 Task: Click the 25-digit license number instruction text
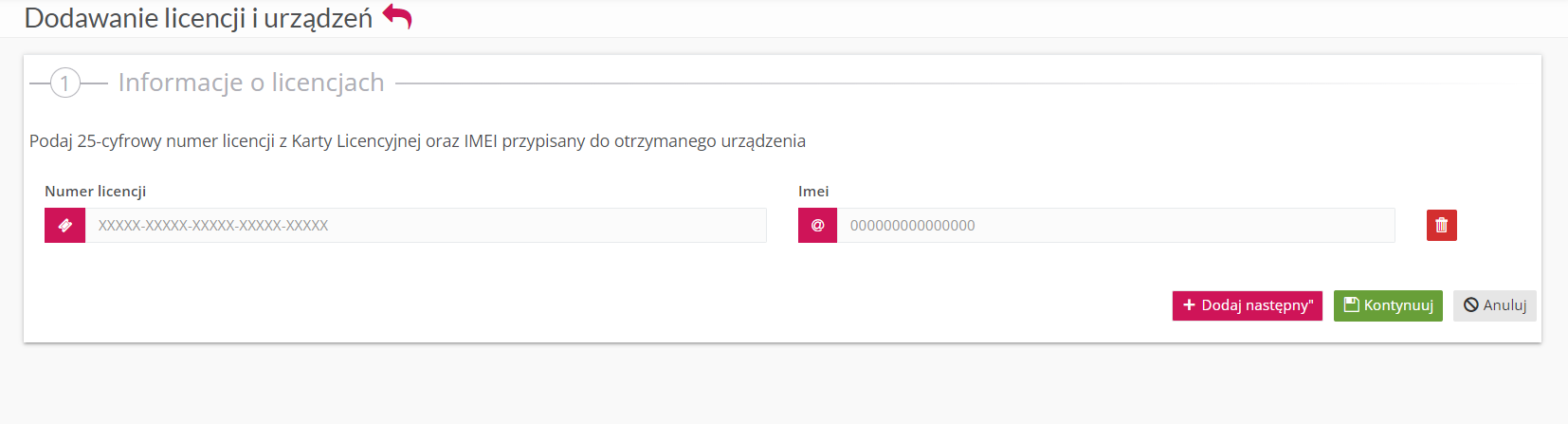pyautogui.click(x=417, y=141)
